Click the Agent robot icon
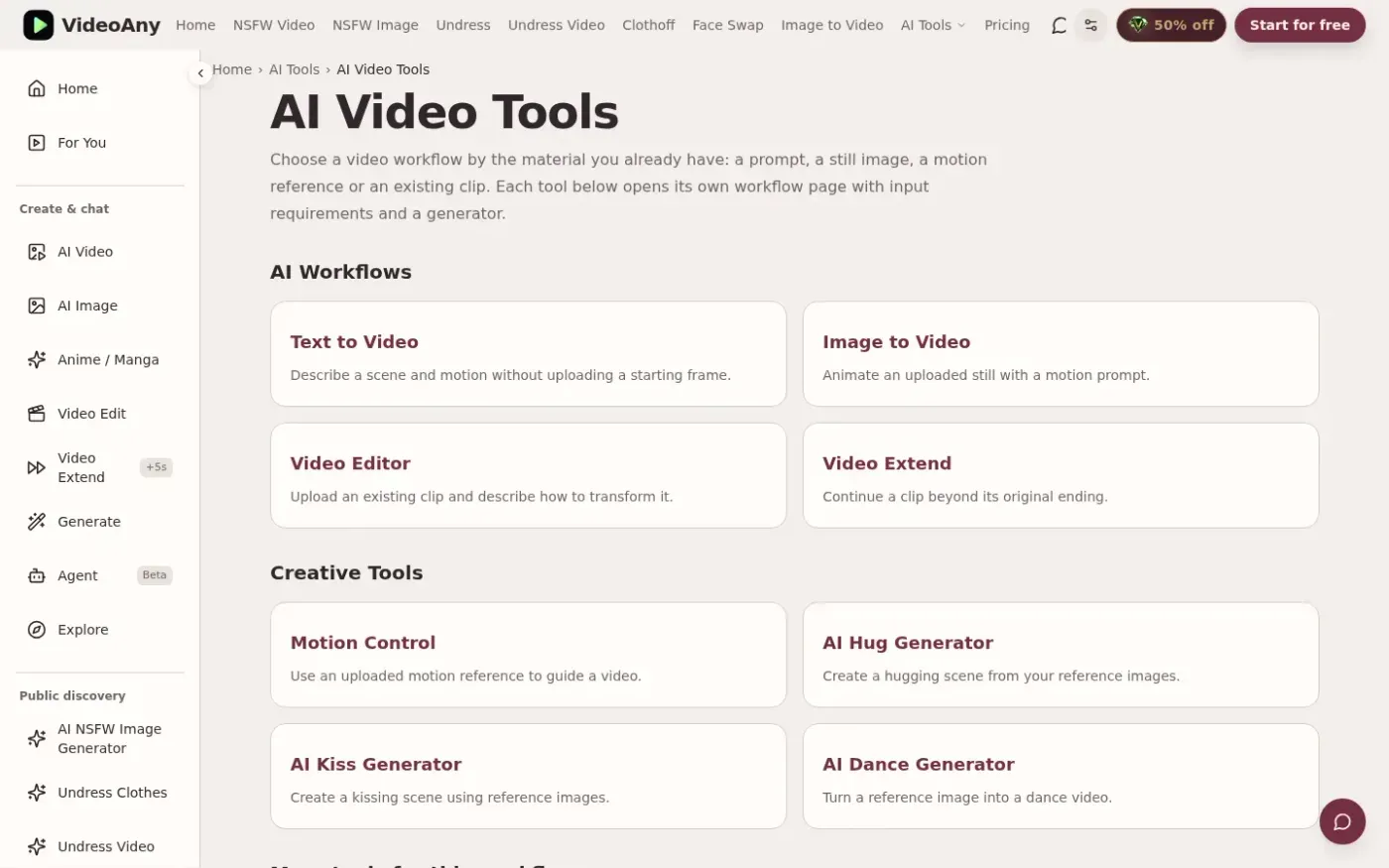The image size is (1389, 868). 37,575
